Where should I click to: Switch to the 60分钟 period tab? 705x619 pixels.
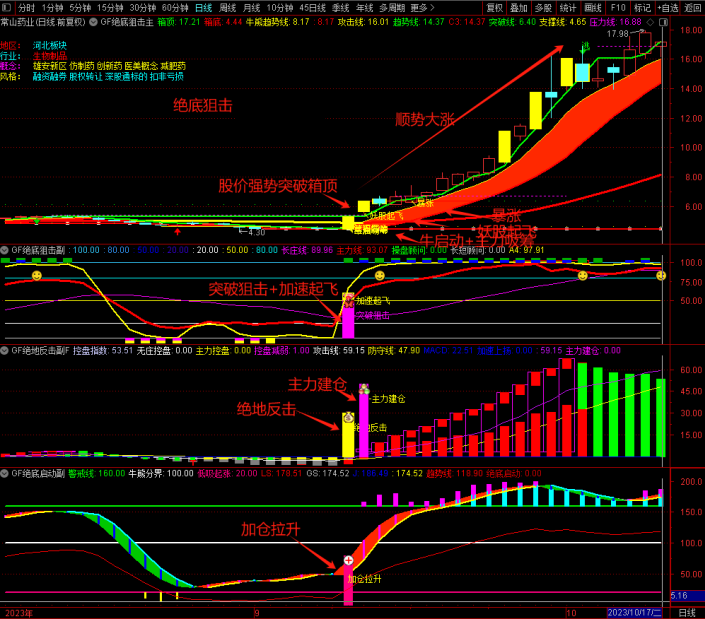(174, 7)
